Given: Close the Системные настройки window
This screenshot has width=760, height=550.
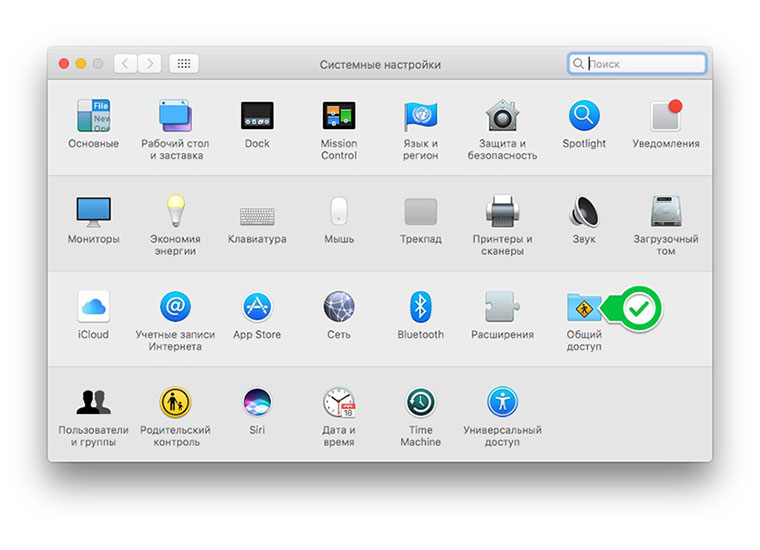Looking at the screenshot, I should 63,63.
